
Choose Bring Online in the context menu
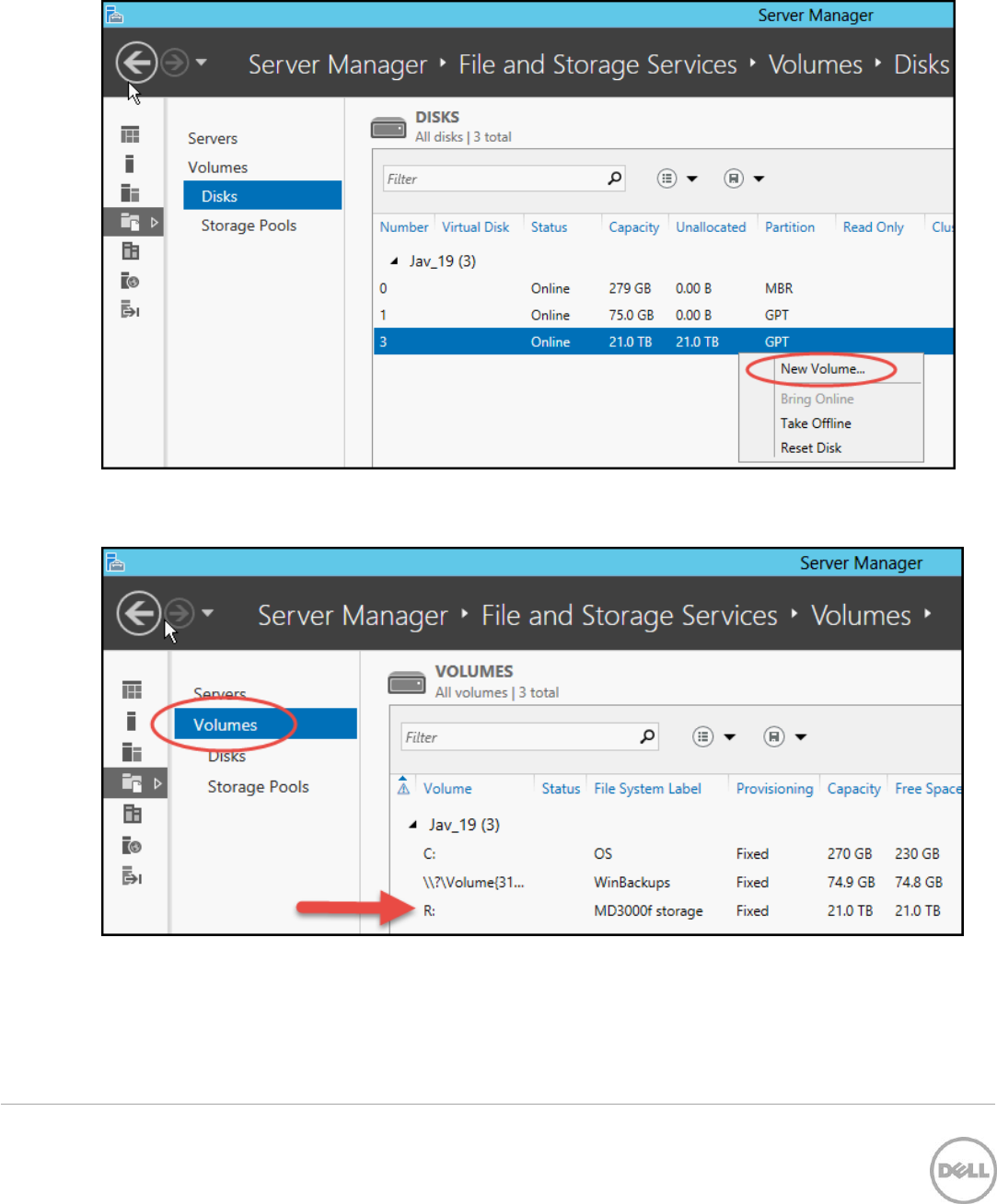coord(817,399)
